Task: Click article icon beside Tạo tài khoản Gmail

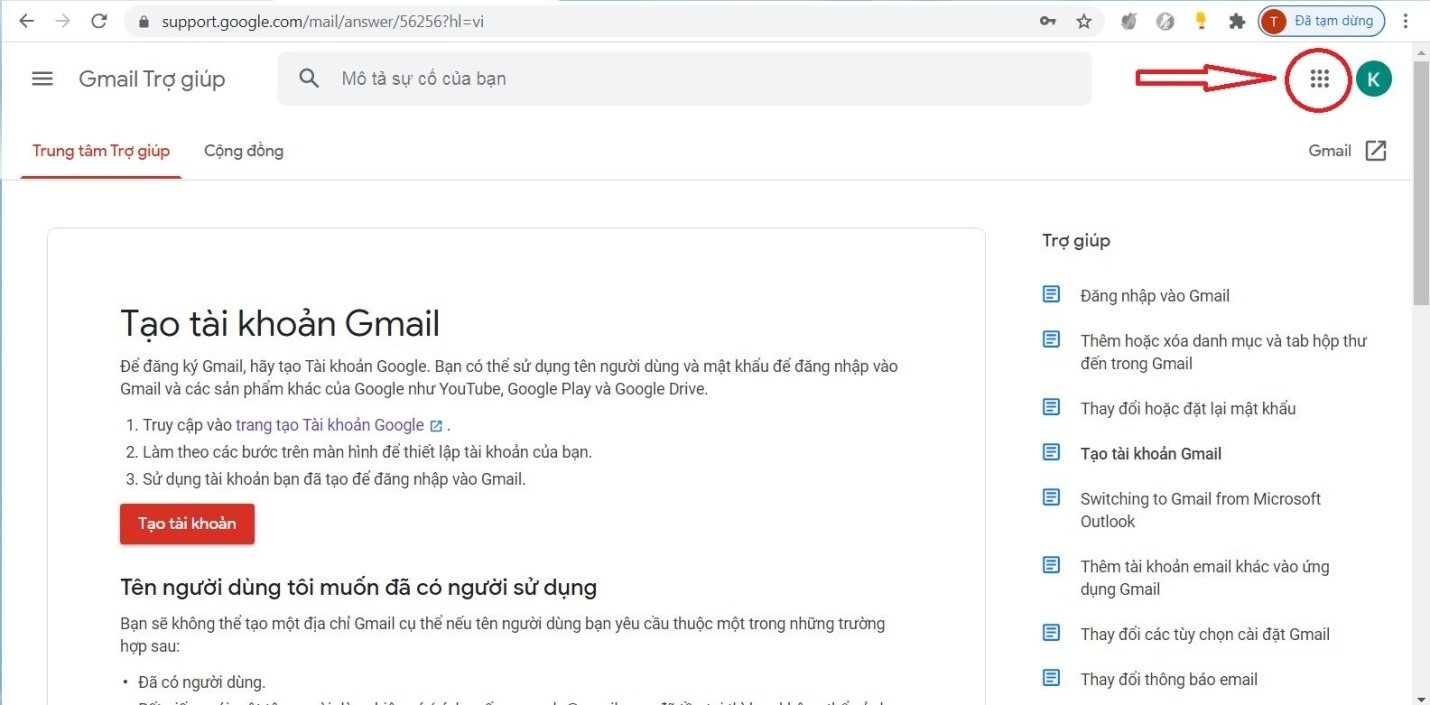Action: pos(1051,452)
